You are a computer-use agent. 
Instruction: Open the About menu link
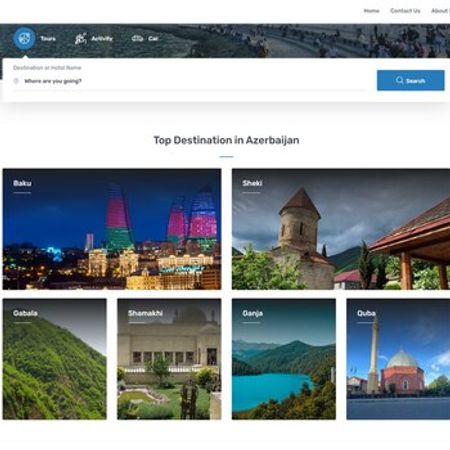[440, 11]
